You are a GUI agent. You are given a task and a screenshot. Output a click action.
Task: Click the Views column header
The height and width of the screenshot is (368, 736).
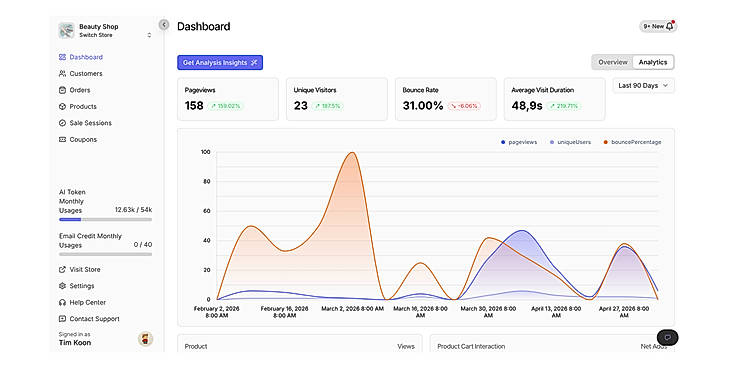click(x=406, y=346)
